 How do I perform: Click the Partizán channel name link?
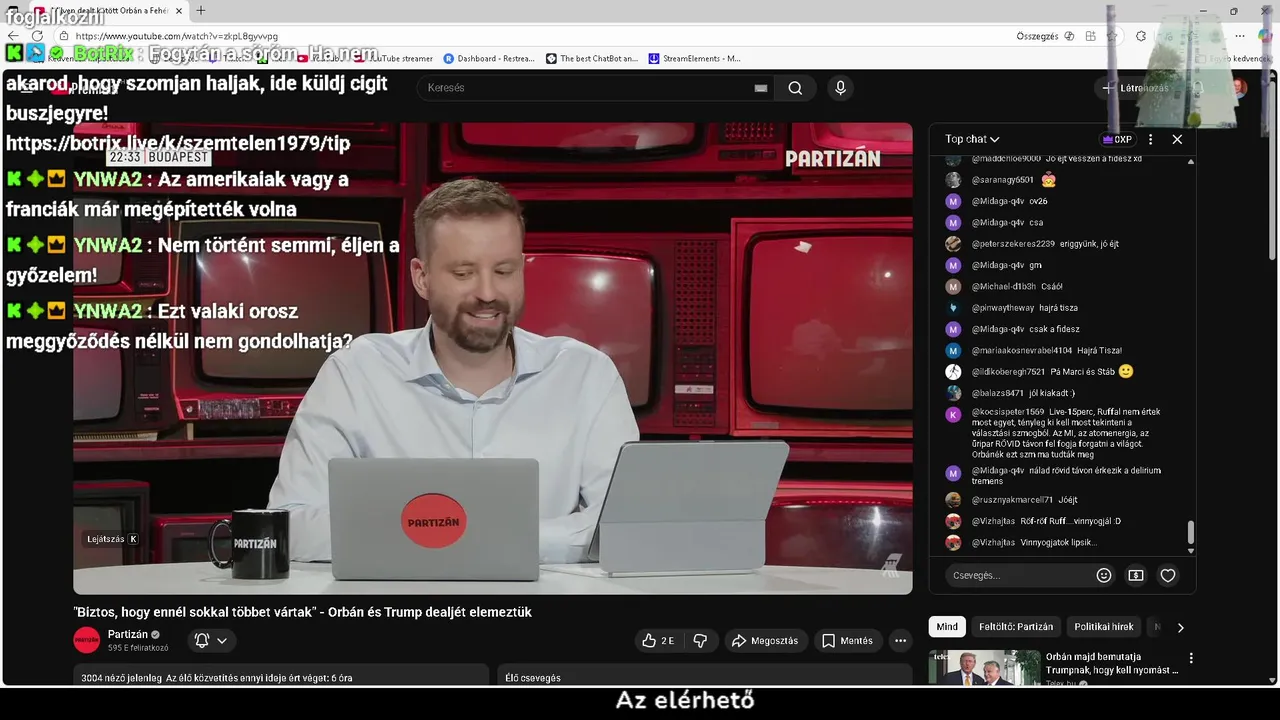click(x=127, y=634)
